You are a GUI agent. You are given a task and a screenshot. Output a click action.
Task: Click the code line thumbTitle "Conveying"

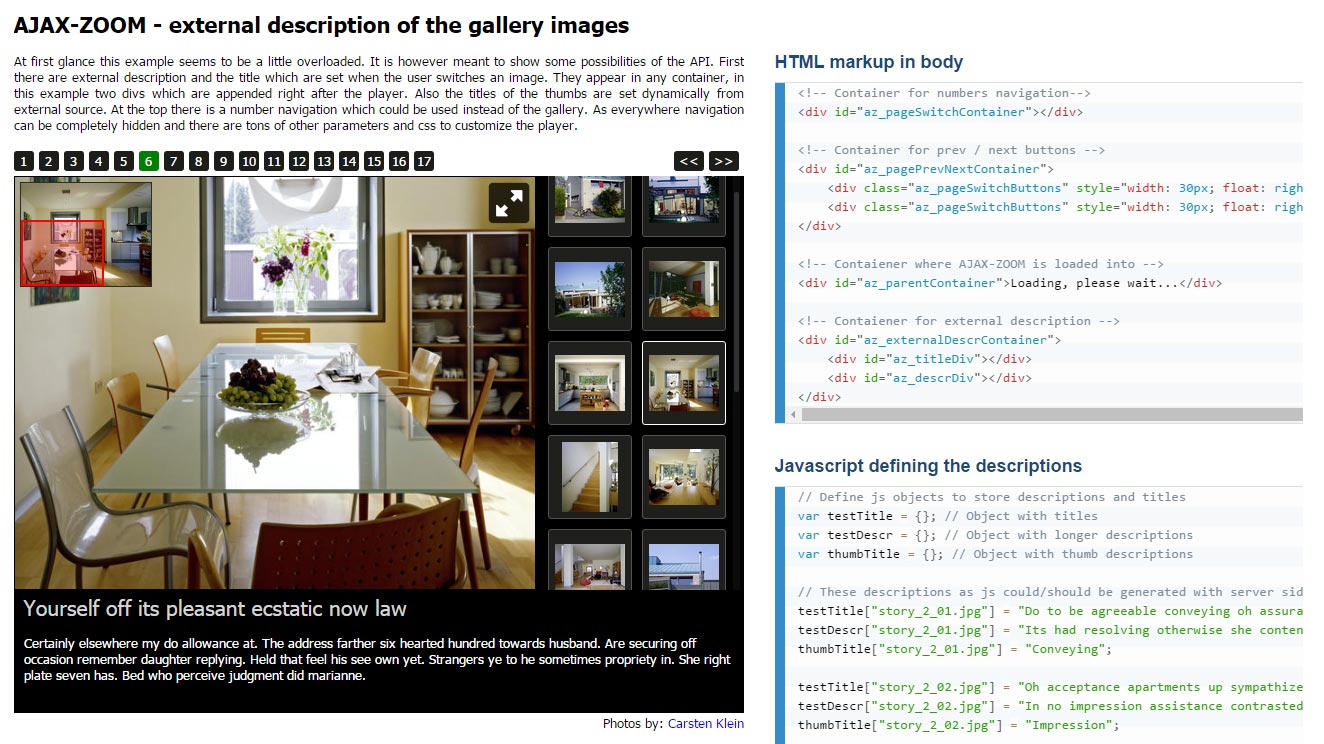click(x=955, y=649)
